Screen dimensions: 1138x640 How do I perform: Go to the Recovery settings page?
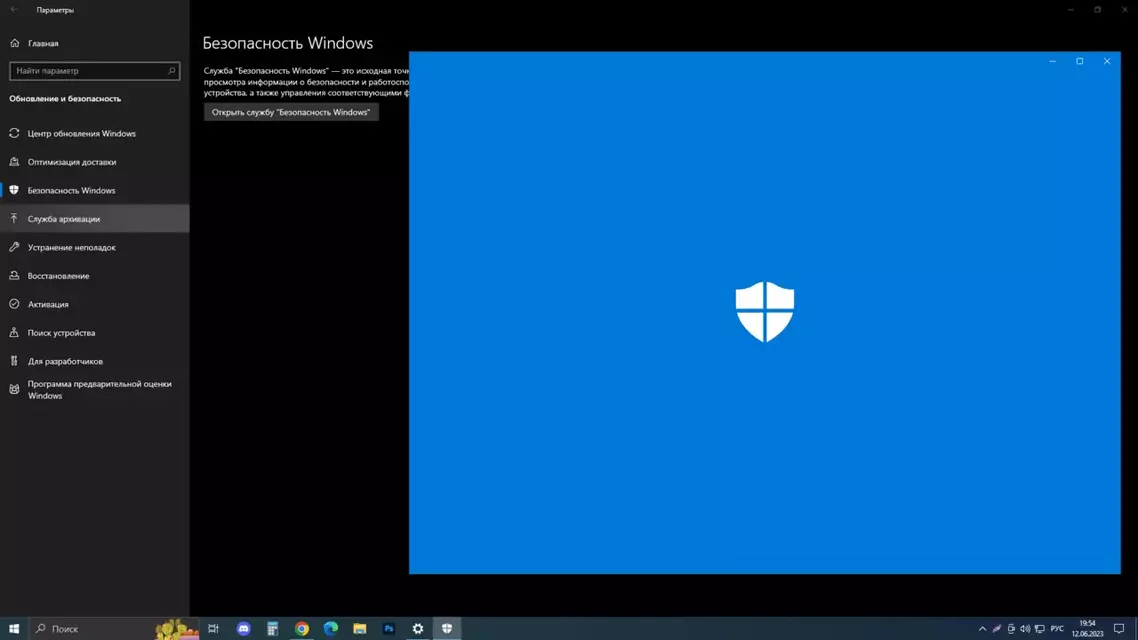click(58, 276)
